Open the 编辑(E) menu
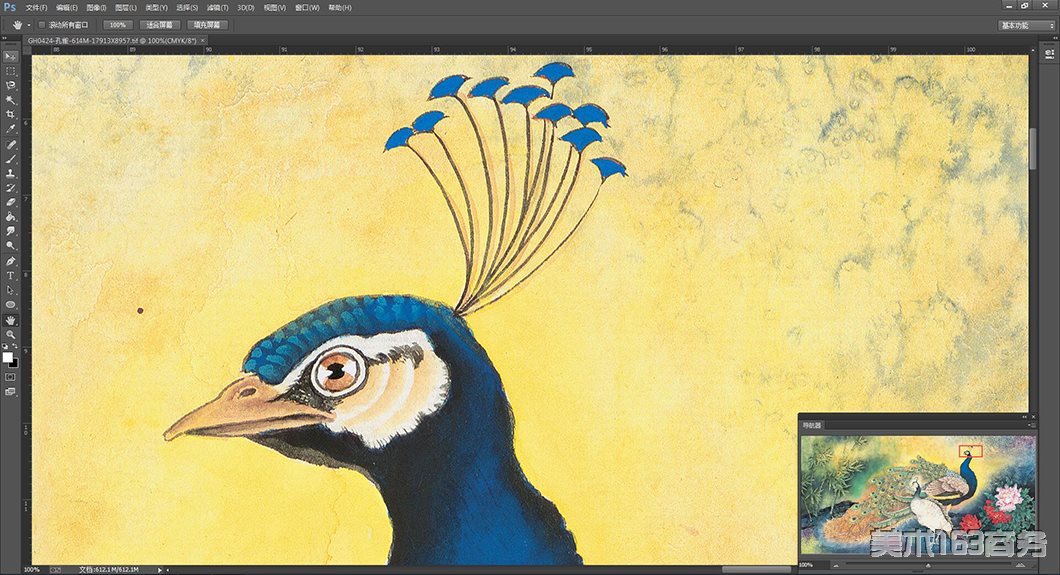1060x575 pixels. pos(66,7)
